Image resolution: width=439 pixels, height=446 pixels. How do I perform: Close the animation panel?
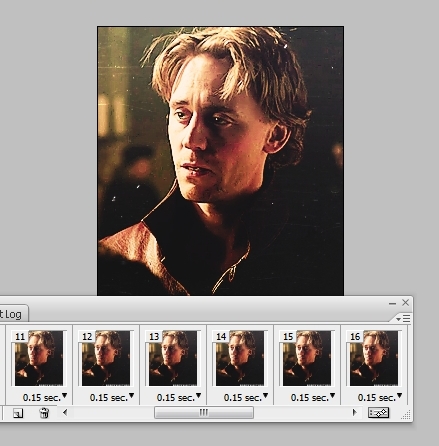tap(405, 302)
